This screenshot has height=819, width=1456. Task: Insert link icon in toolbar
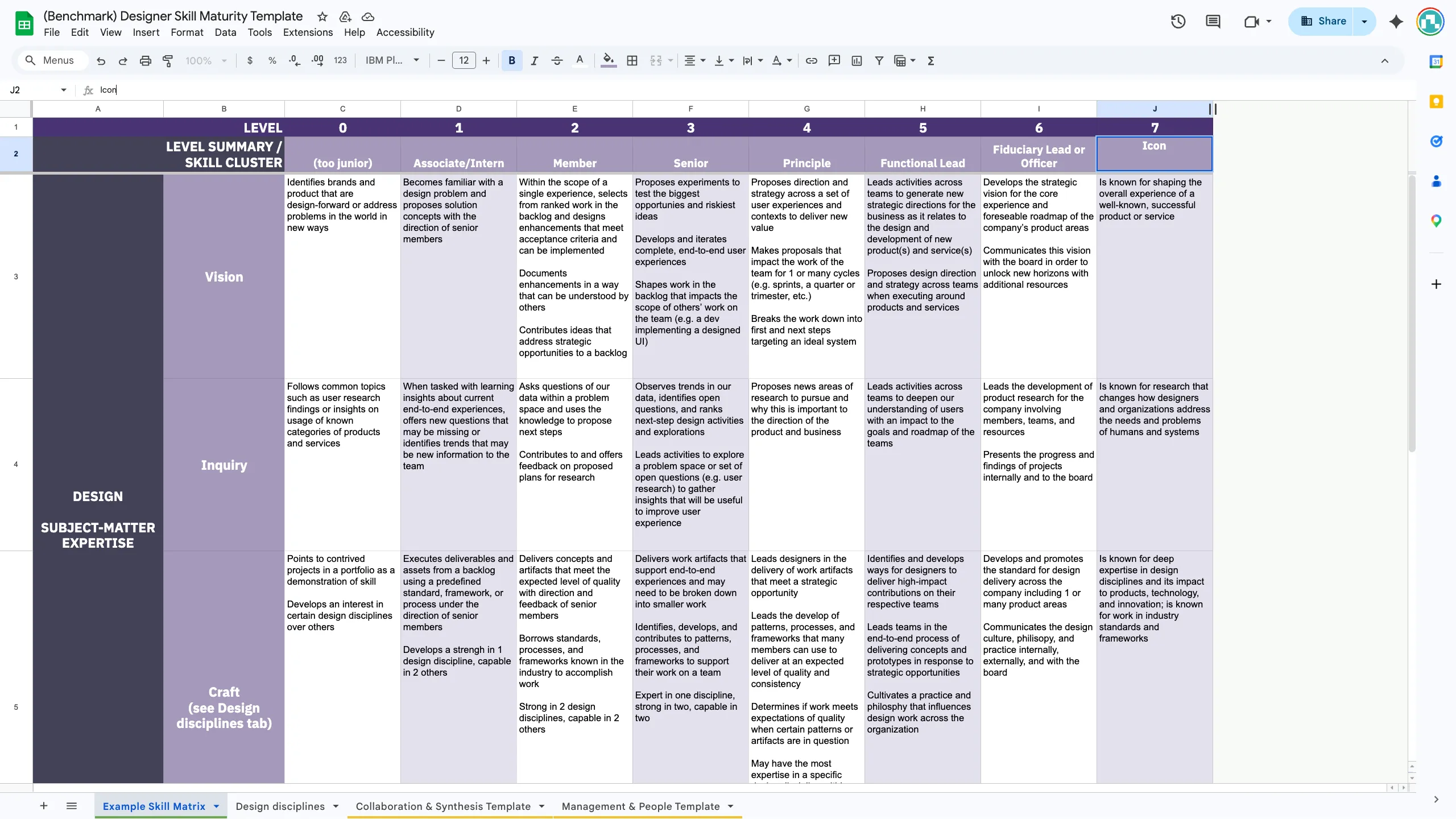click(812, 61)
